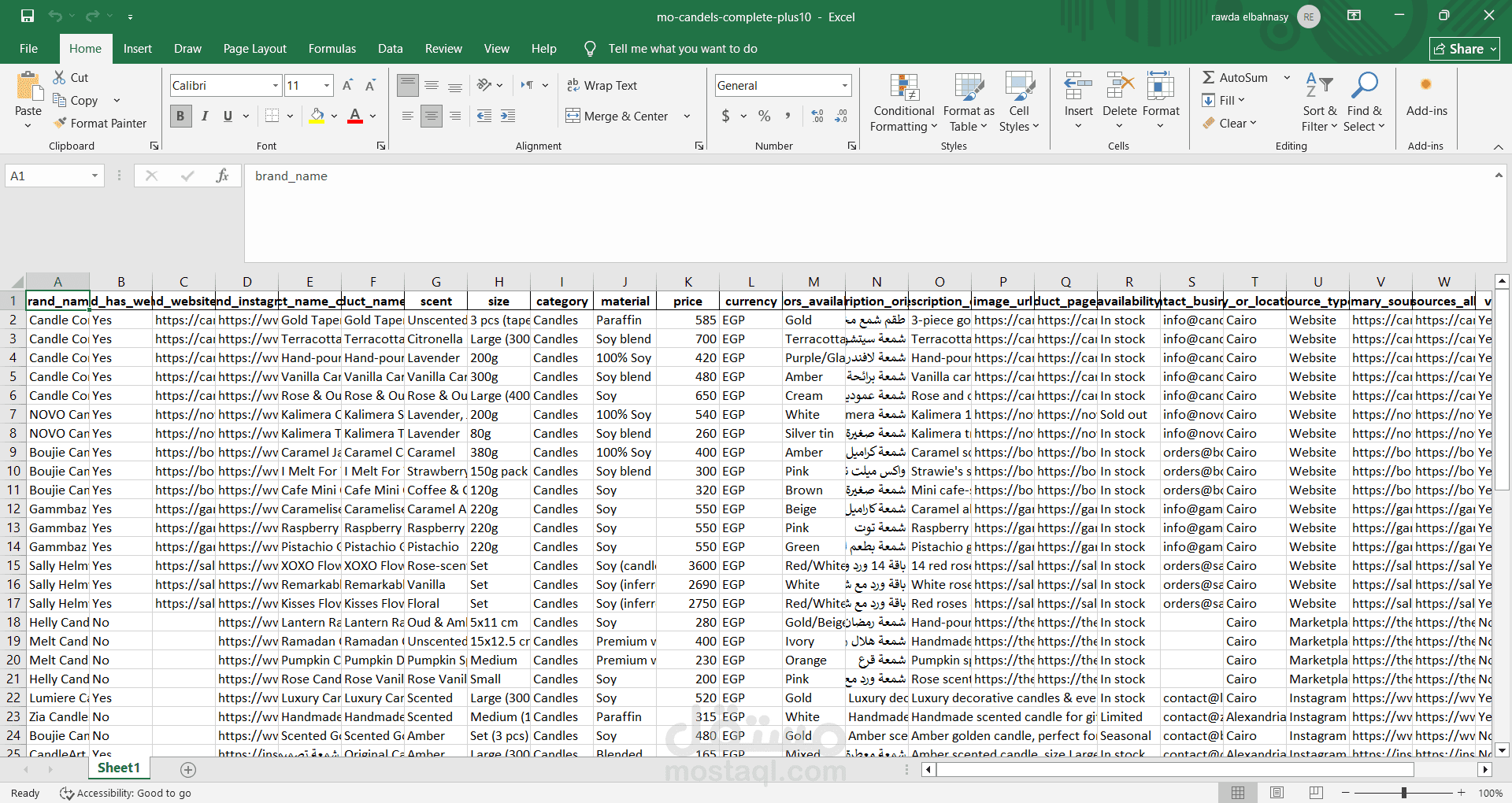Switch to the Data tab

390,48
